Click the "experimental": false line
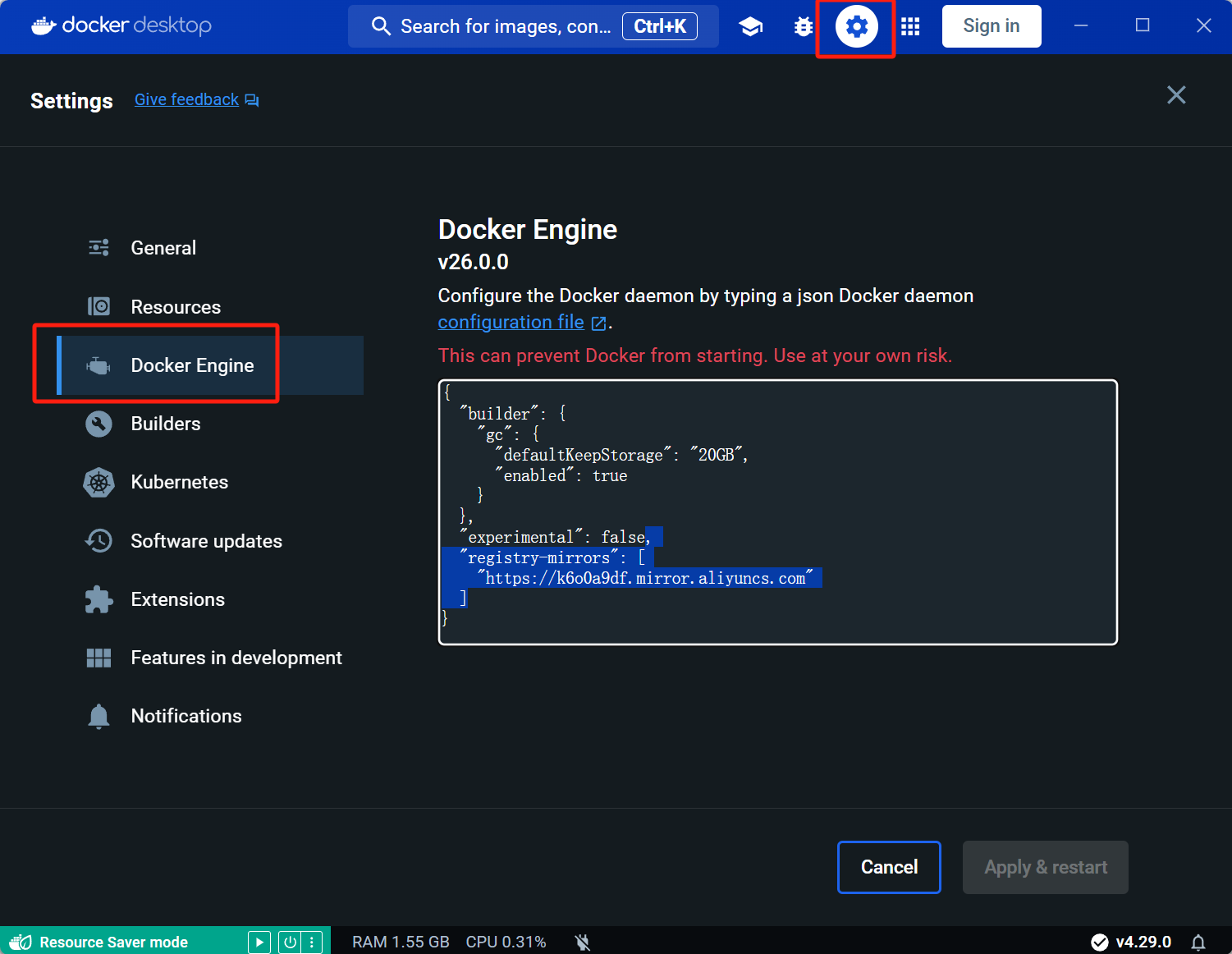The image size is (1232, 954). [556, 537]
